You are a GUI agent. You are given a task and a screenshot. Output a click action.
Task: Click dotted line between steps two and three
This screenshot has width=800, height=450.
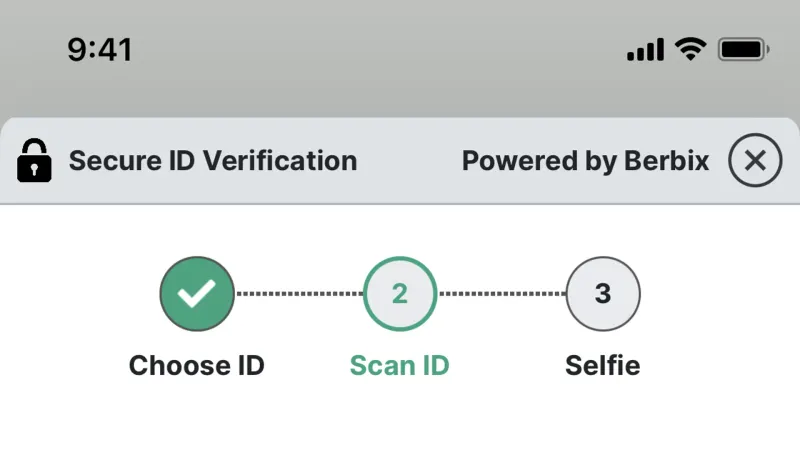pos(502,293)
